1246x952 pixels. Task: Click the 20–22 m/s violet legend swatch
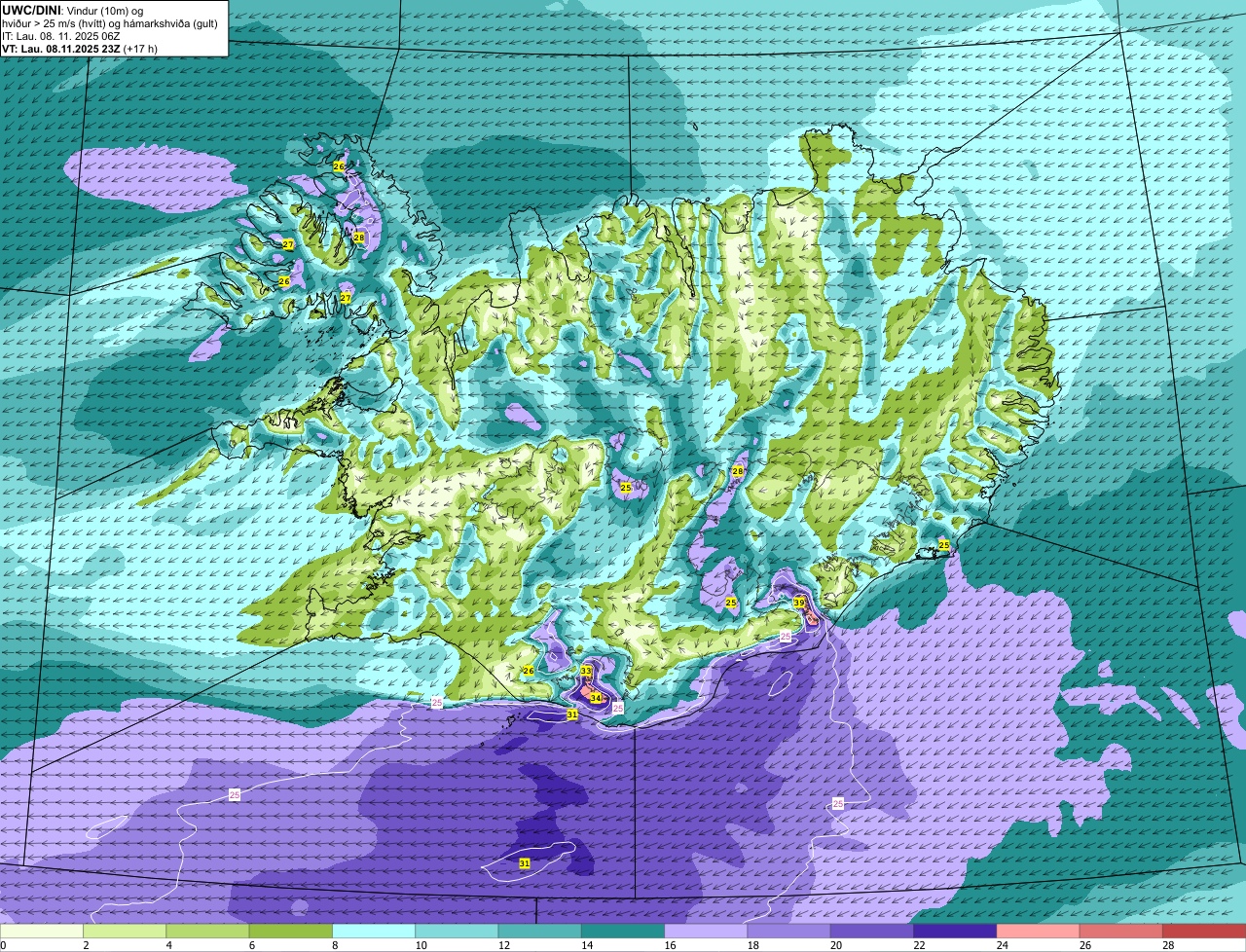872,931
